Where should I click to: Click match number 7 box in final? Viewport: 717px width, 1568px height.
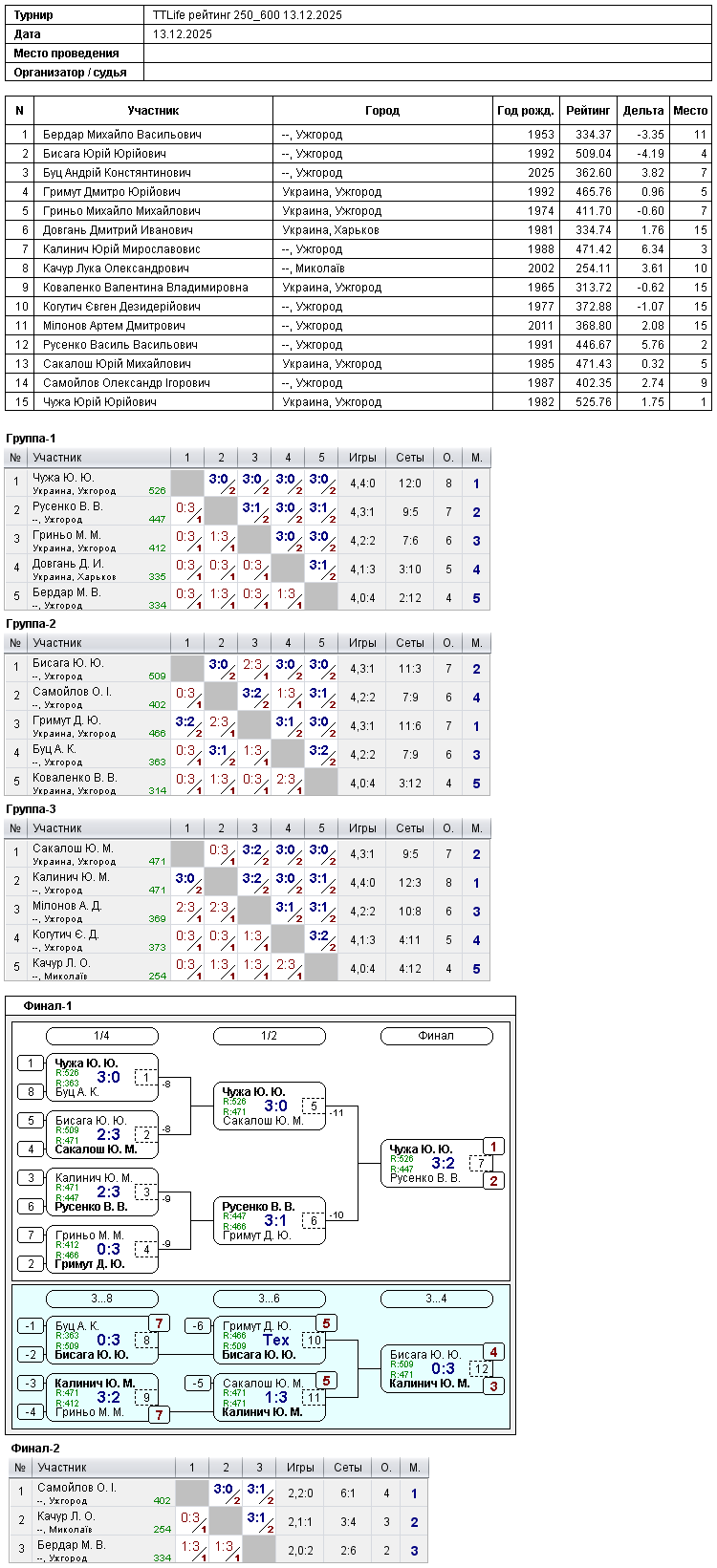pos(480,1164)
